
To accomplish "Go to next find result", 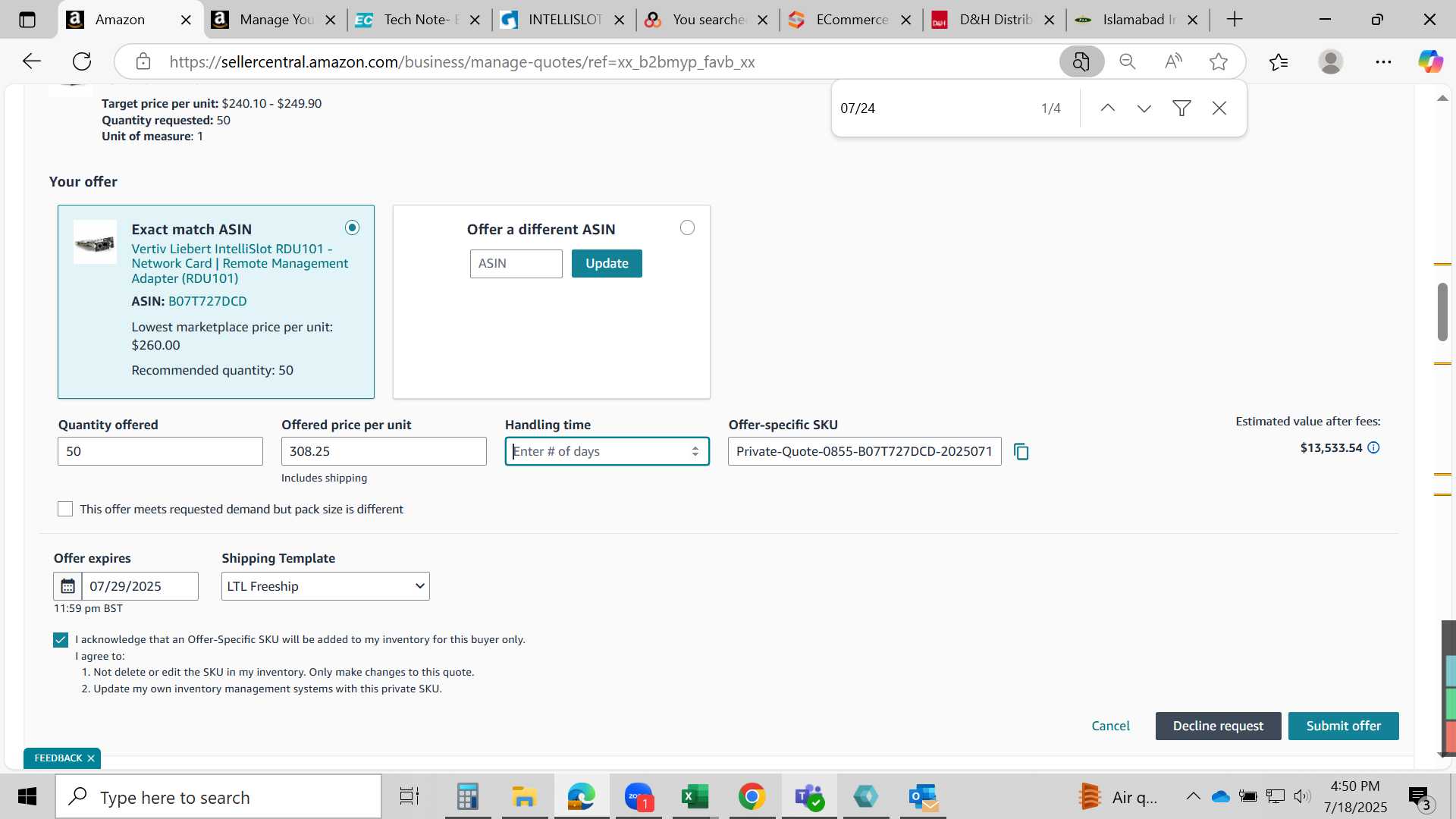I will coord(1144,108).
